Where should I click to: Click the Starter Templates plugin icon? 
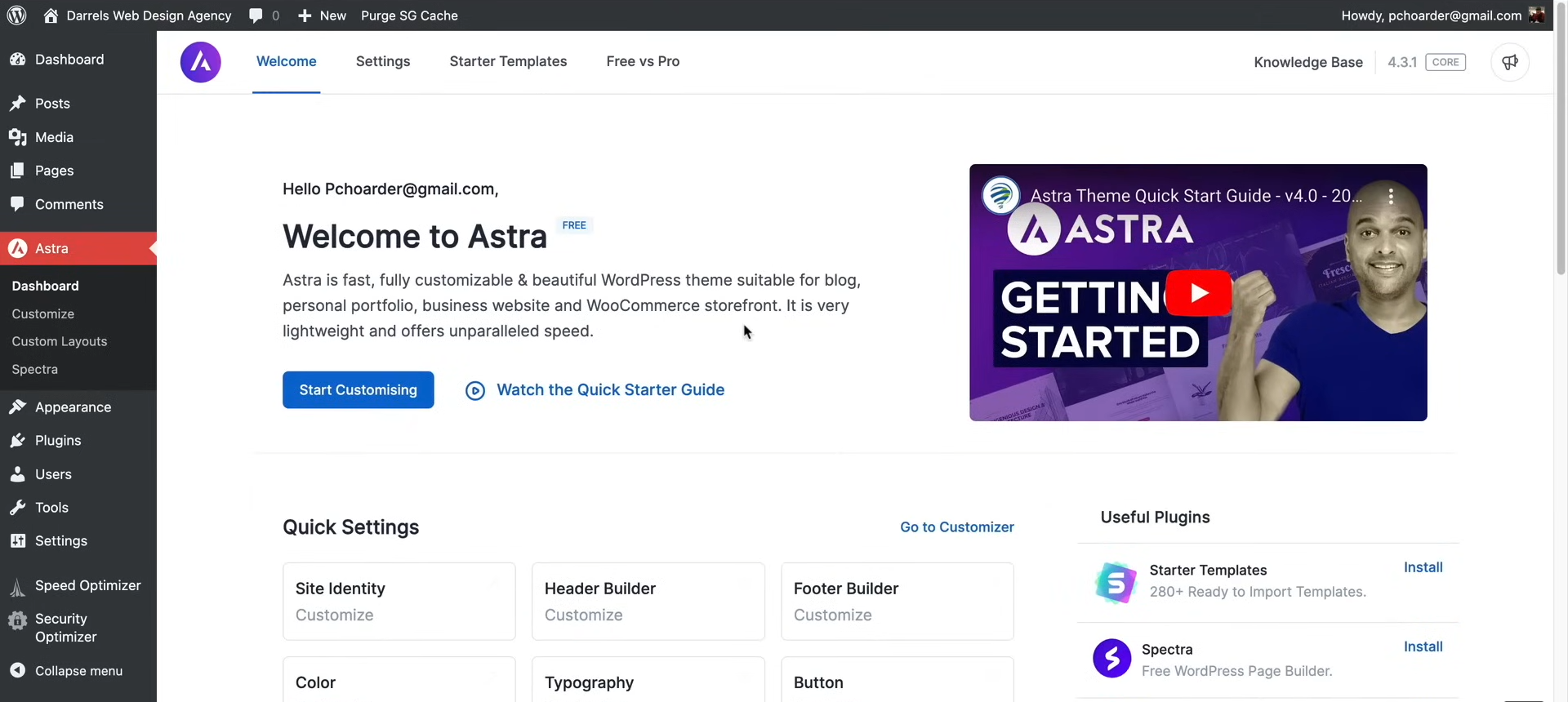1115,582
